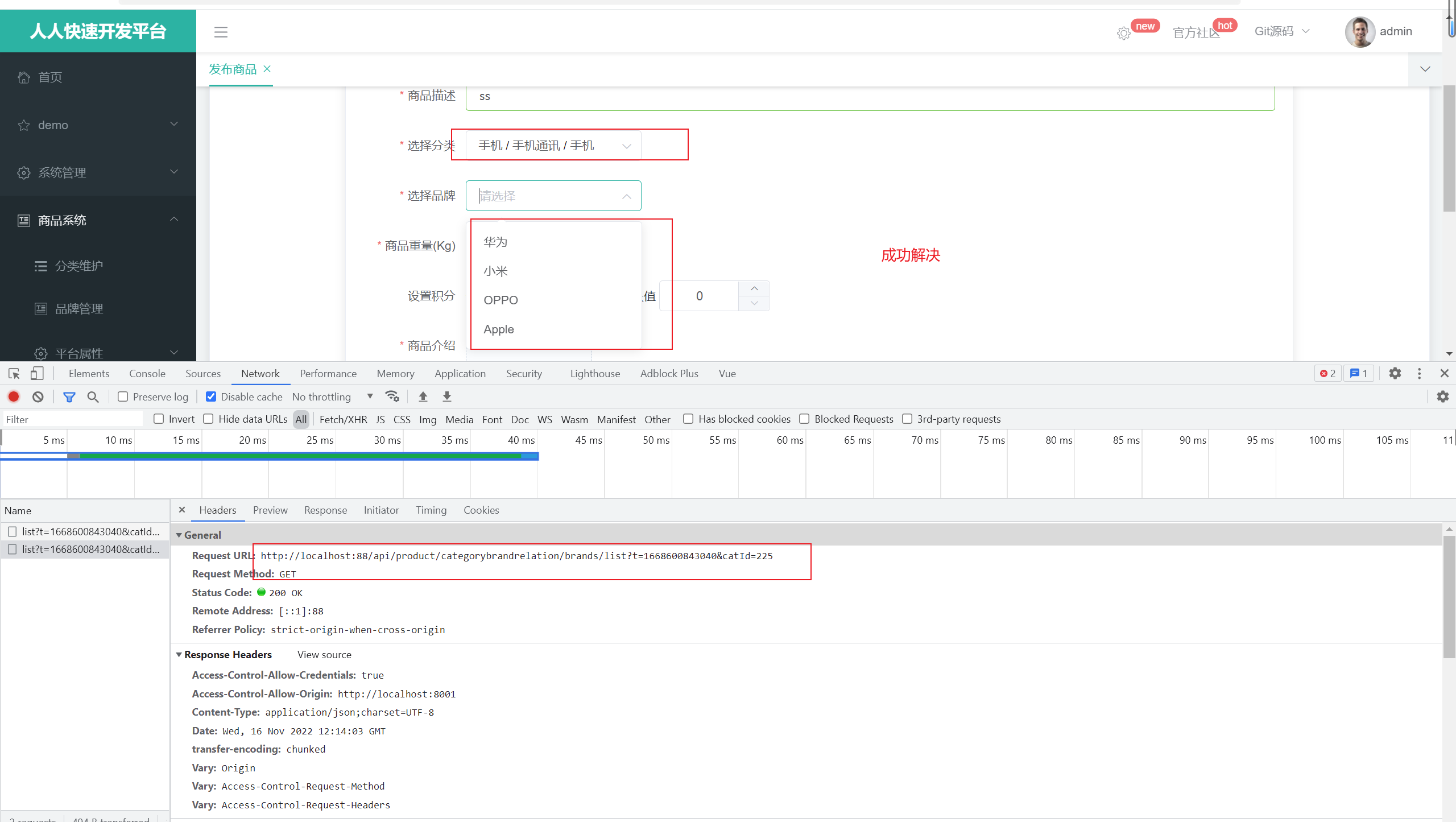Image resolution: width=1456 pixels, height=822 pixels.
Task: Clear the network log
Action: point(38,396)
